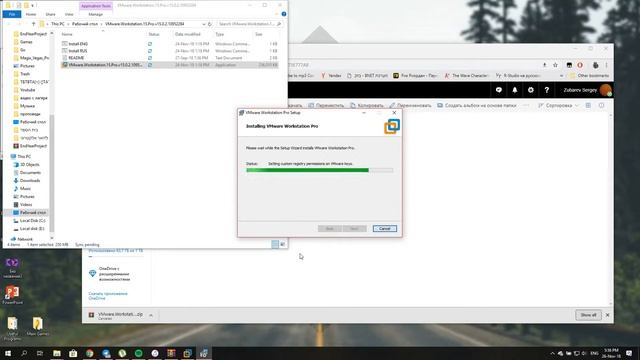Image resolution: width=640 pixels, height=360 pixels.
Task: Open Chrome three-dot menu
Action: tap(607, 65)
